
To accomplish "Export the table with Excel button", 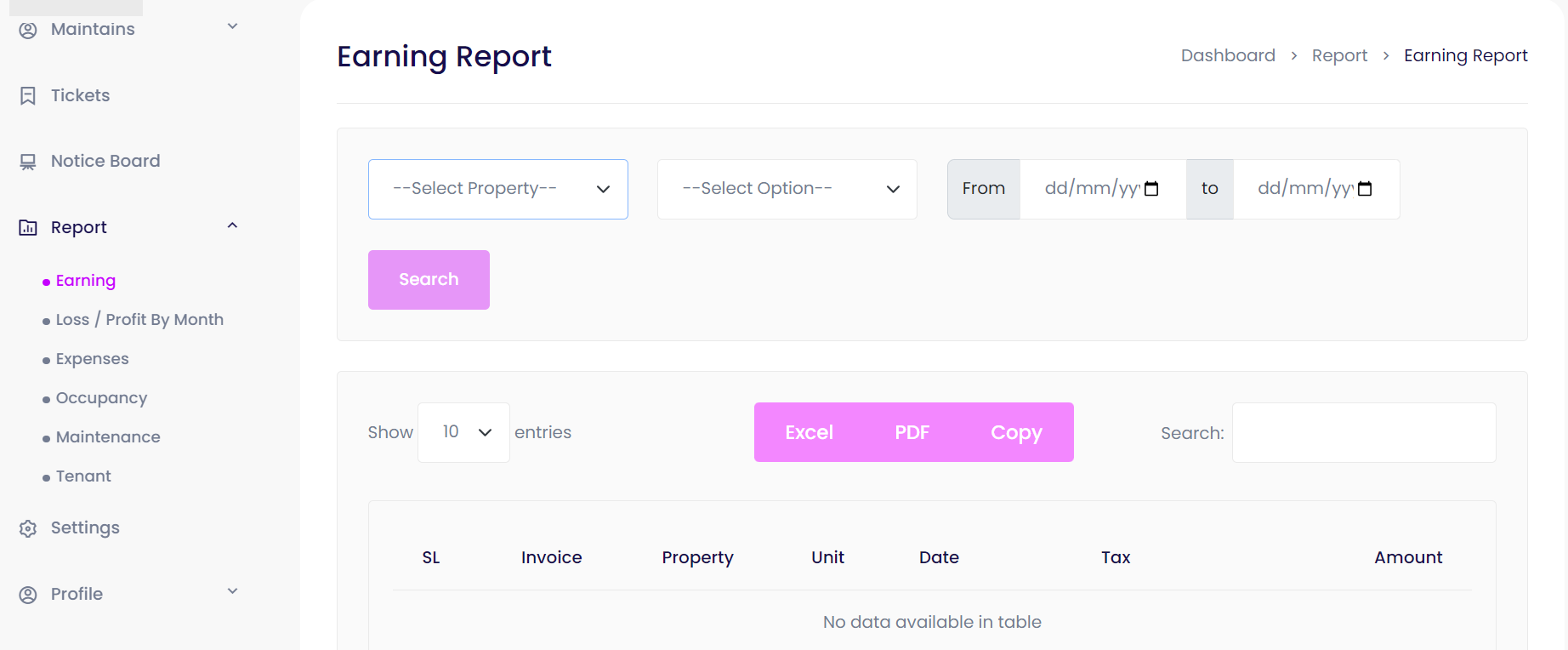I will pos(809,432).
